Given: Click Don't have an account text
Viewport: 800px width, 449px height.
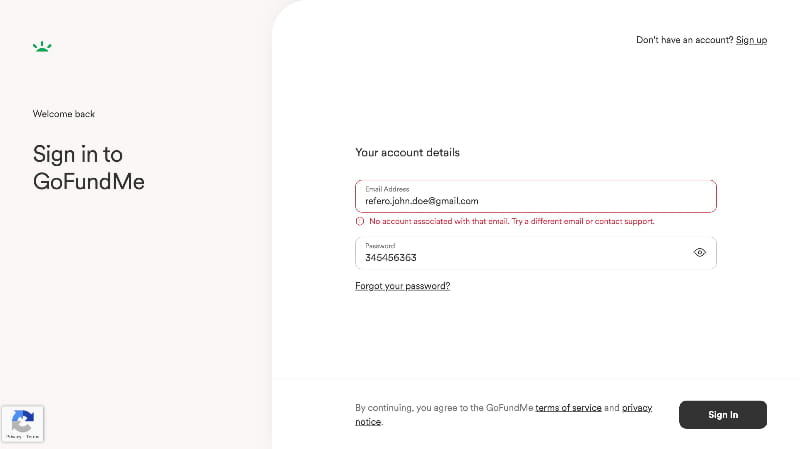Looking at the screenshot, I should pyautogui.click(x=684, y=40).
